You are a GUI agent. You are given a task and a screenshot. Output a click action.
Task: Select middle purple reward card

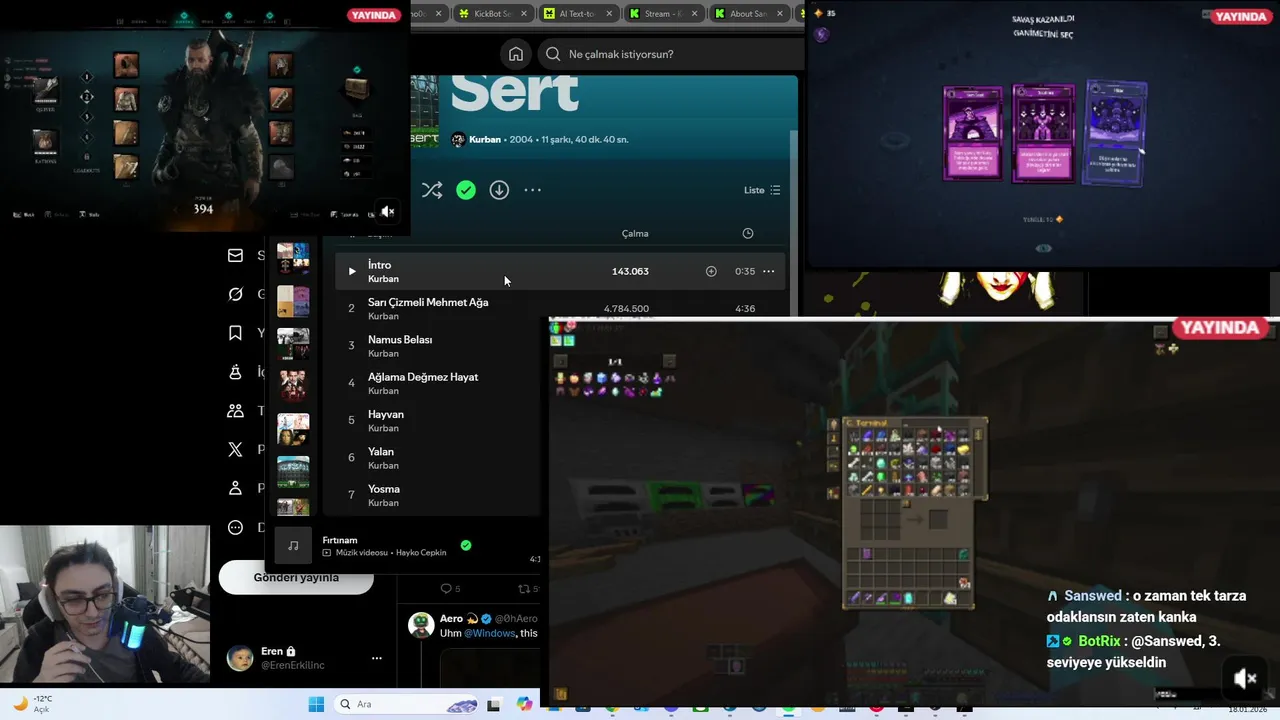[1043, 133]
